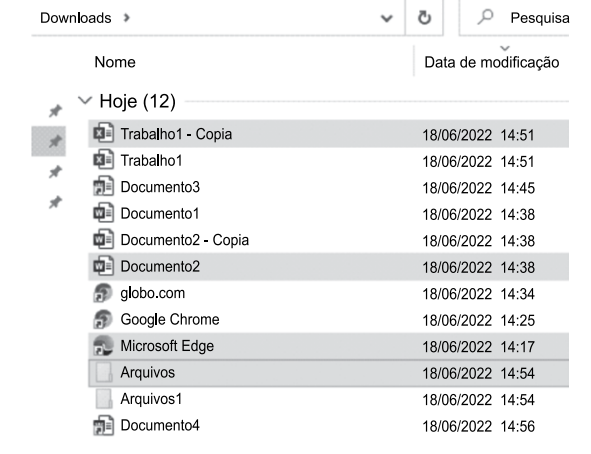This screenshot has height=454, width=591.
Task: Collapse the Hoje (12) group
Action: (x=85, y=101)
